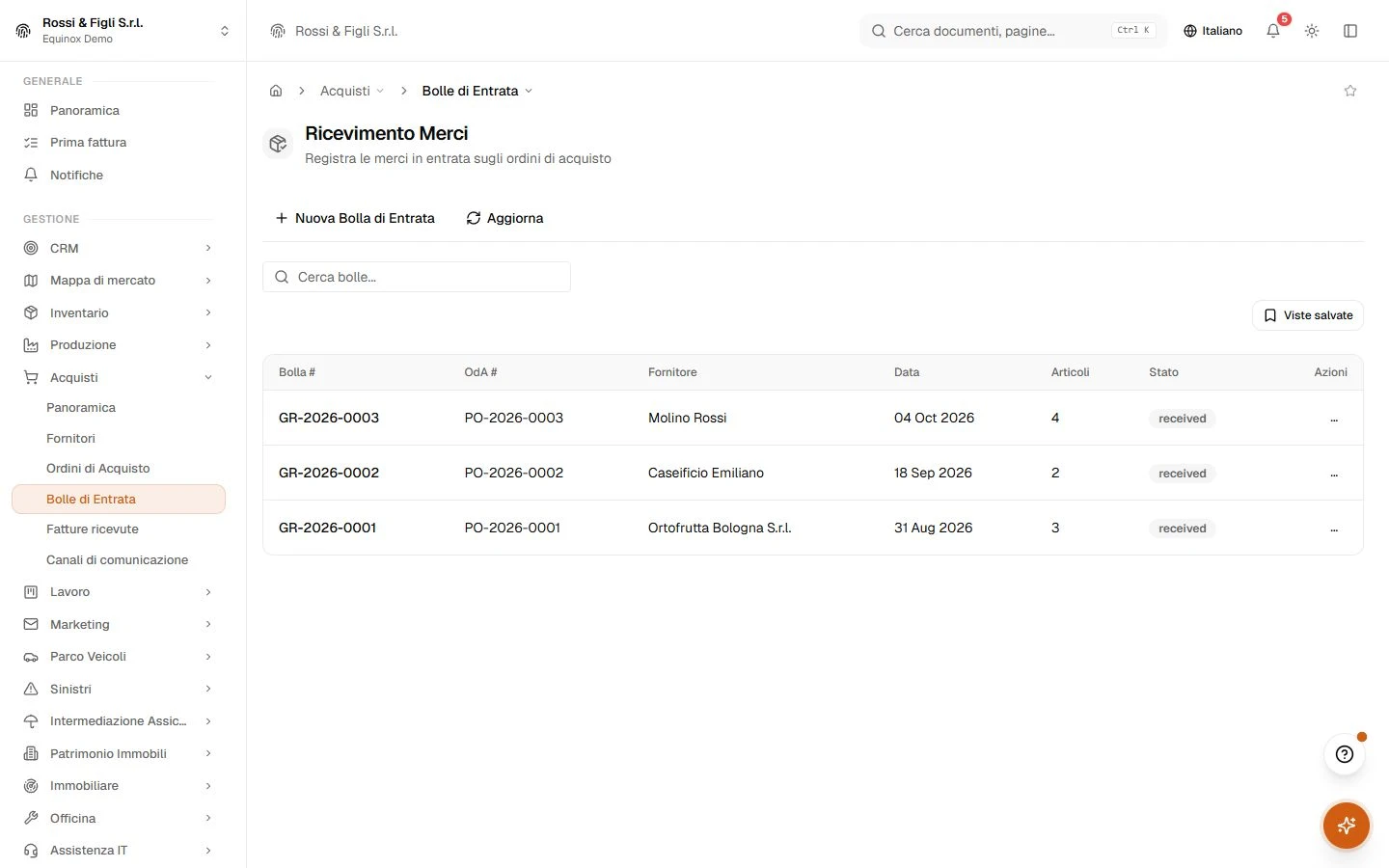Navigate to Ordini di Acquisto
Image resolution: width=1389 pixels, height=868 pixels.
tap(118, 469)
